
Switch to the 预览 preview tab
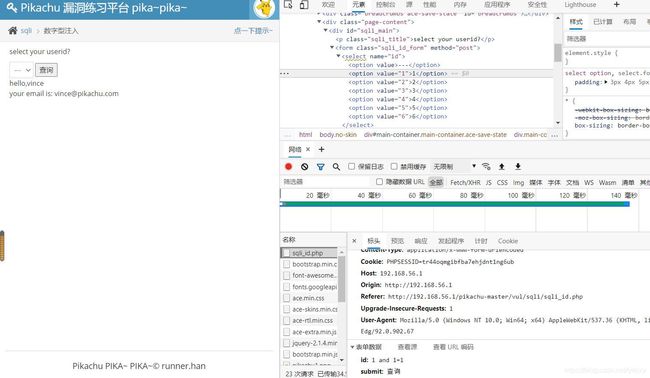click(397, 241)
